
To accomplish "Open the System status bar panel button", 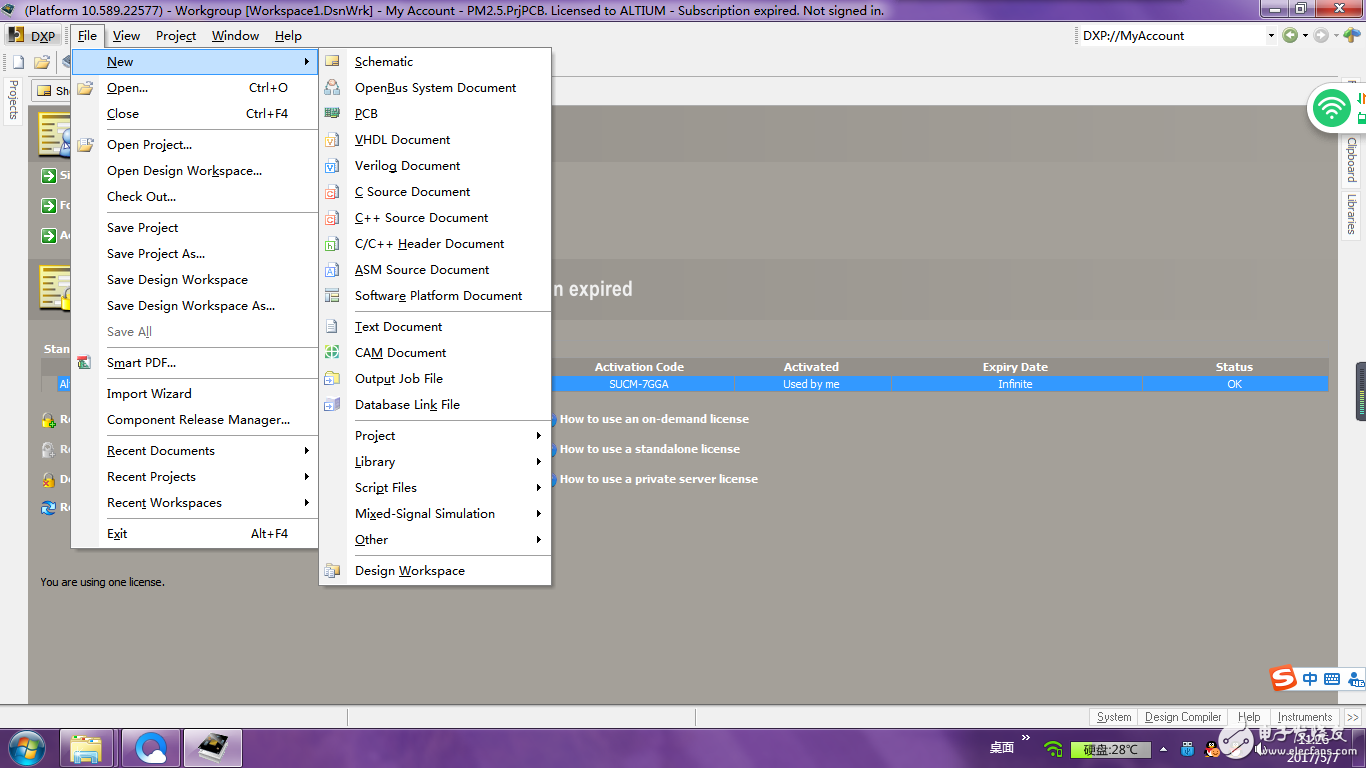I will pos(1114,717).
